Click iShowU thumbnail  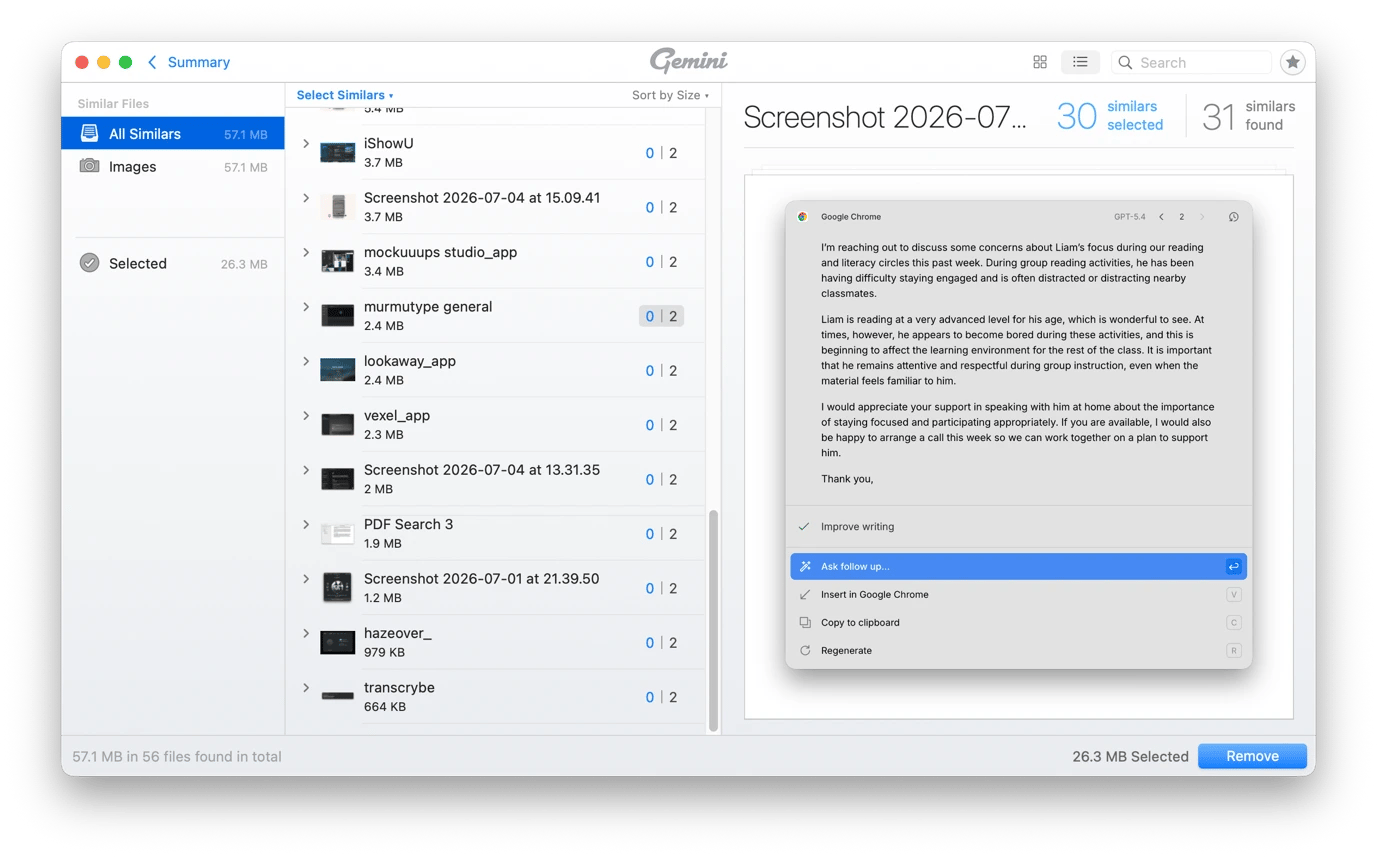pyautogui.click(x=338, y=153)
